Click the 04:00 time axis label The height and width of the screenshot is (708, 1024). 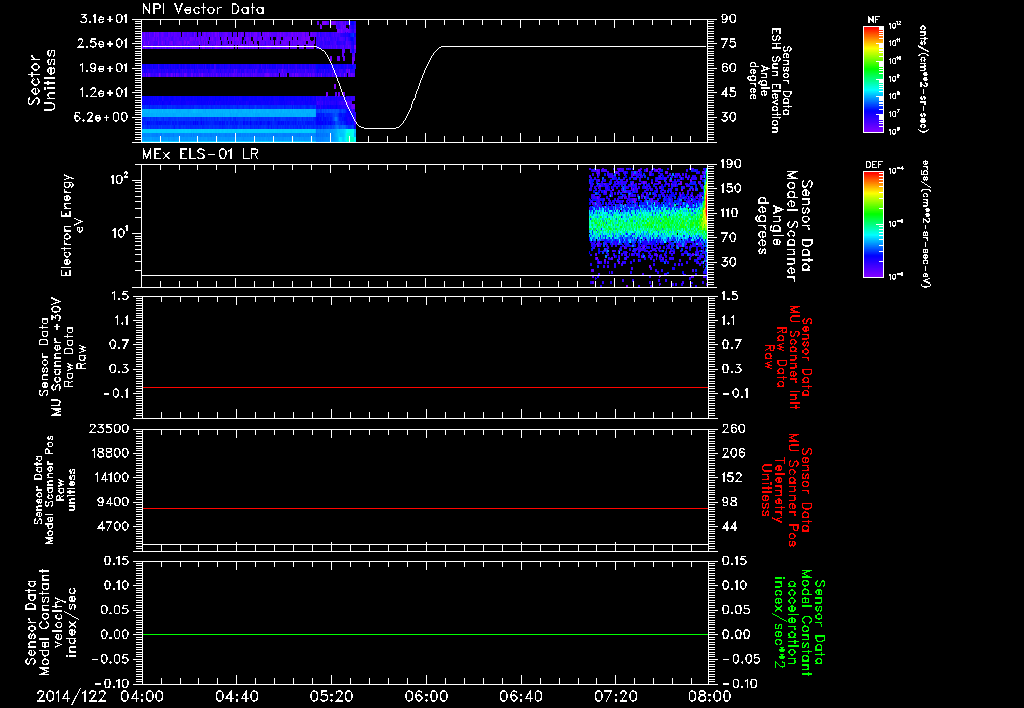pos(142,696)
